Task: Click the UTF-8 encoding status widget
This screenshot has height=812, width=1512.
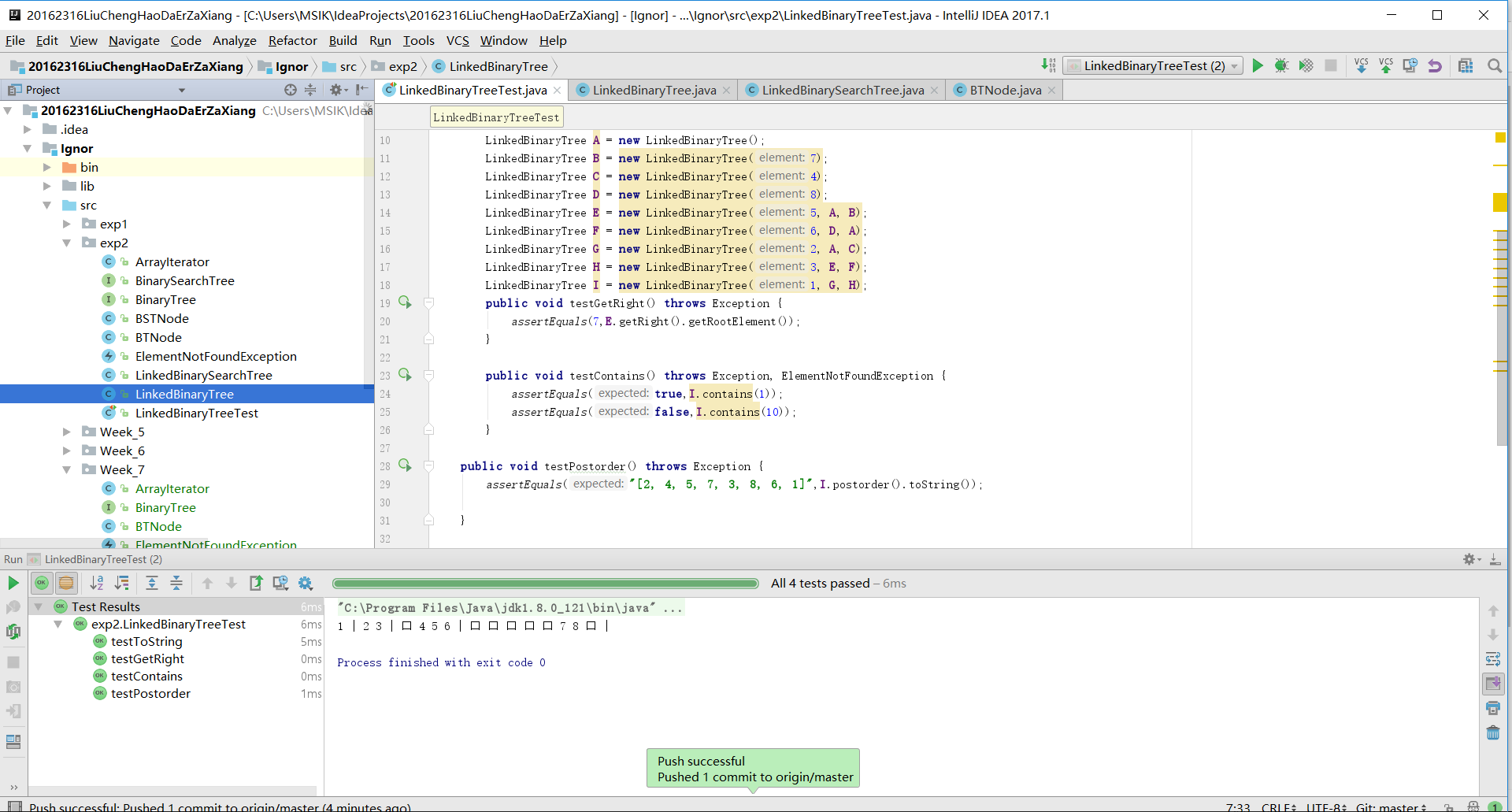Action: 1327,806
